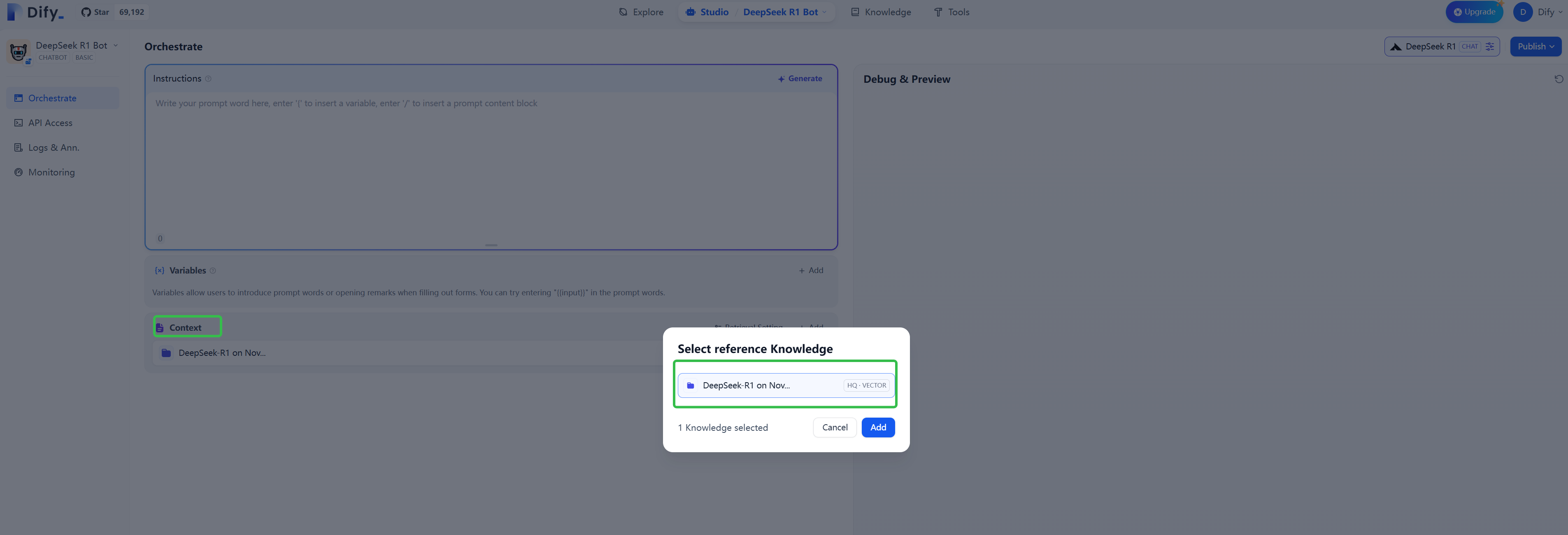Cancel the Select reference Knowledge dialog
The image size is (1568, 535).
[x=834, y=428]
